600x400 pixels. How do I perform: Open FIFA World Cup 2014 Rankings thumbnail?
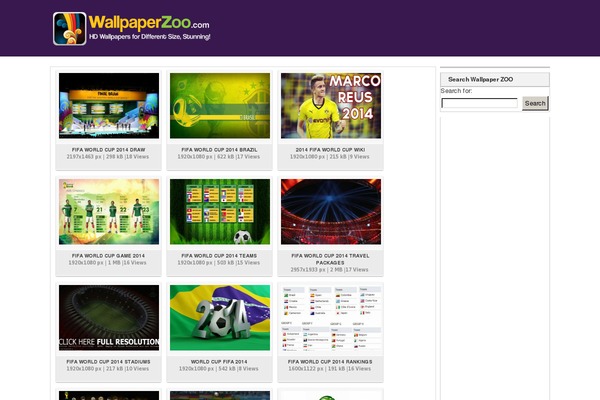(331, 318)
